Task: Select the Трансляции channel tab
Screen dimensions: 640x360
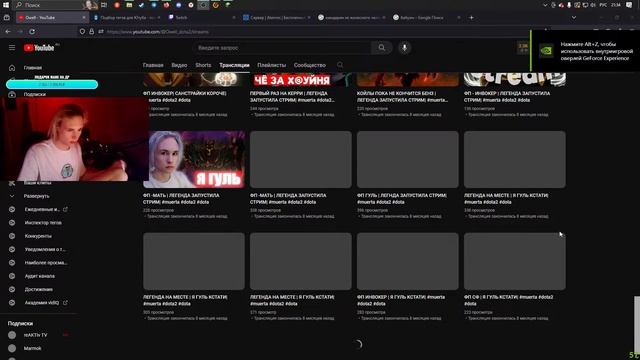Action: [x=234, y=65]
